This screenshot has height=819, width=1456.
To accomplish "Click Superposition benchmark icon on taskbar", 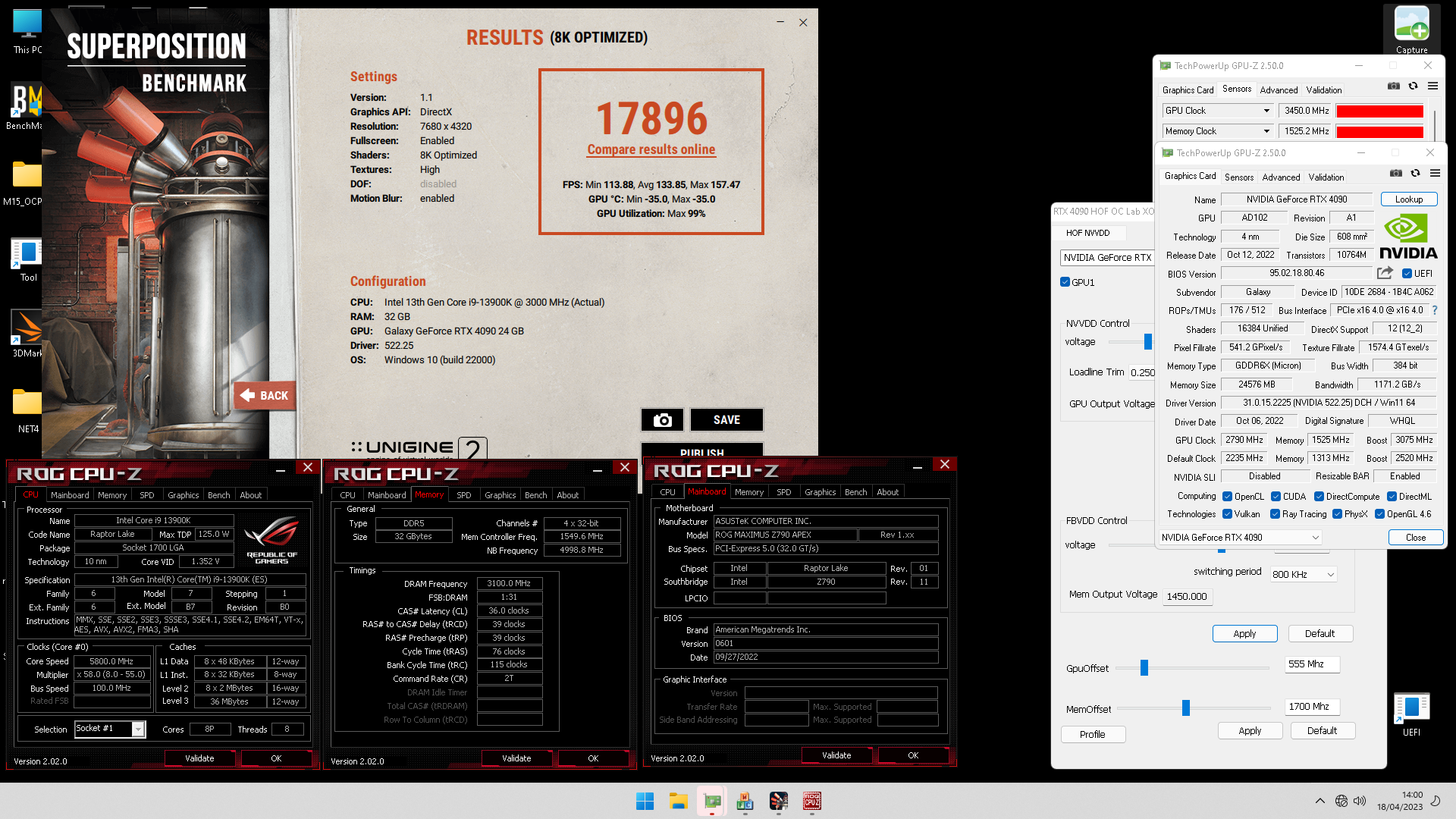I will (x=779, y=801).
